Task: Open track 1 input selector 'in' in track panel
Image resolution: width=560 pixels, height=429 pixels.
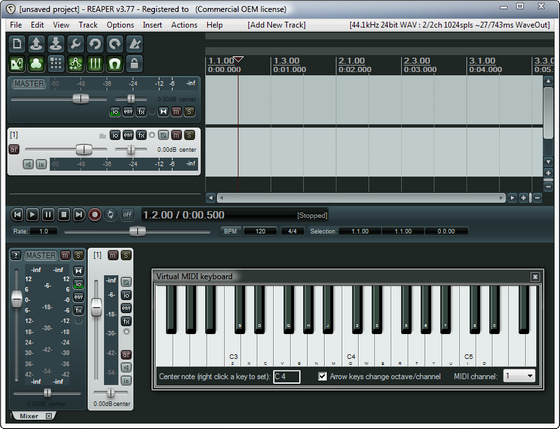Action: click(41, 164)
